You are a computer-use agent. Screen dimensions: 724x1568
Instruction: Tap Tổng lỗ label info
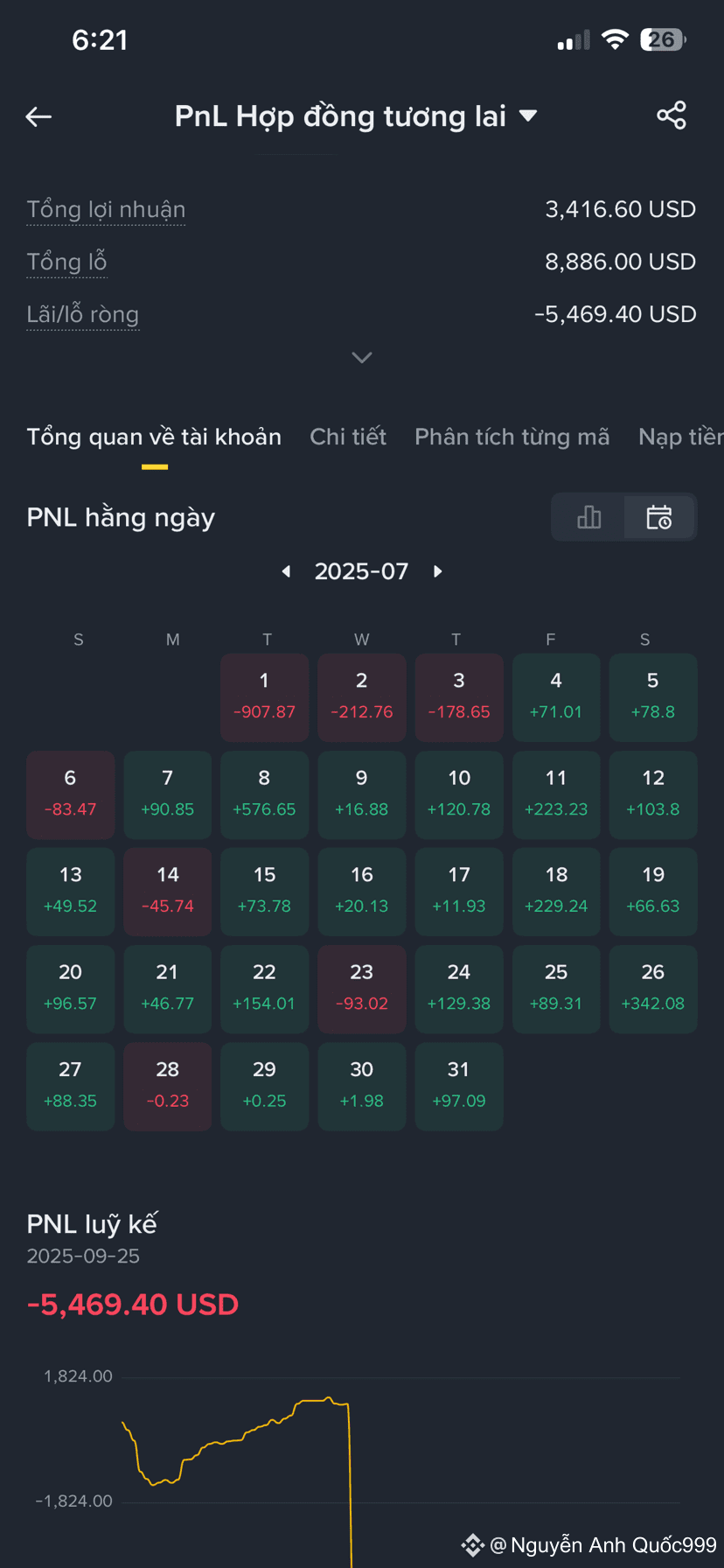[66, 262]
